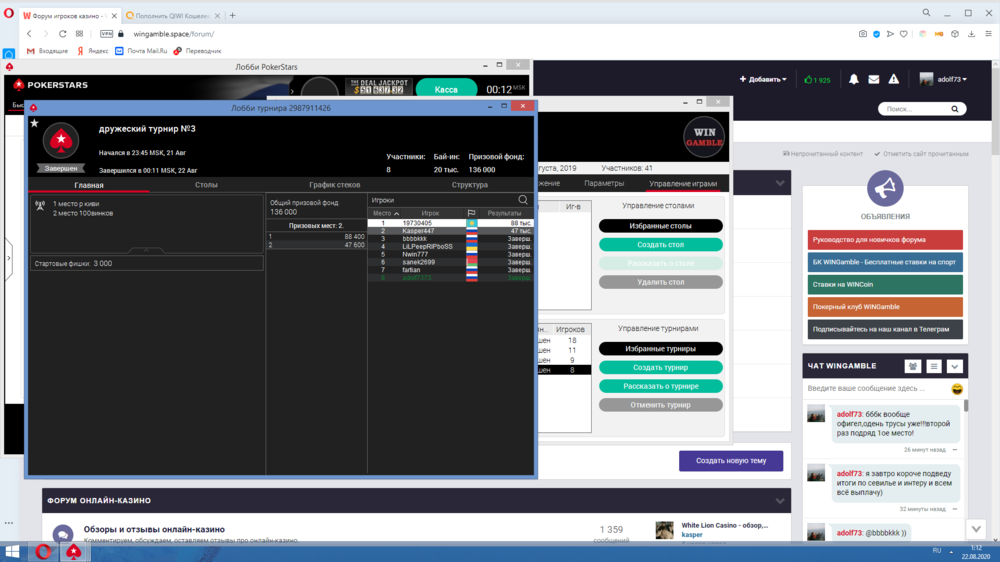
Task: Click the chat message input field
Action: tap(875, 388)
